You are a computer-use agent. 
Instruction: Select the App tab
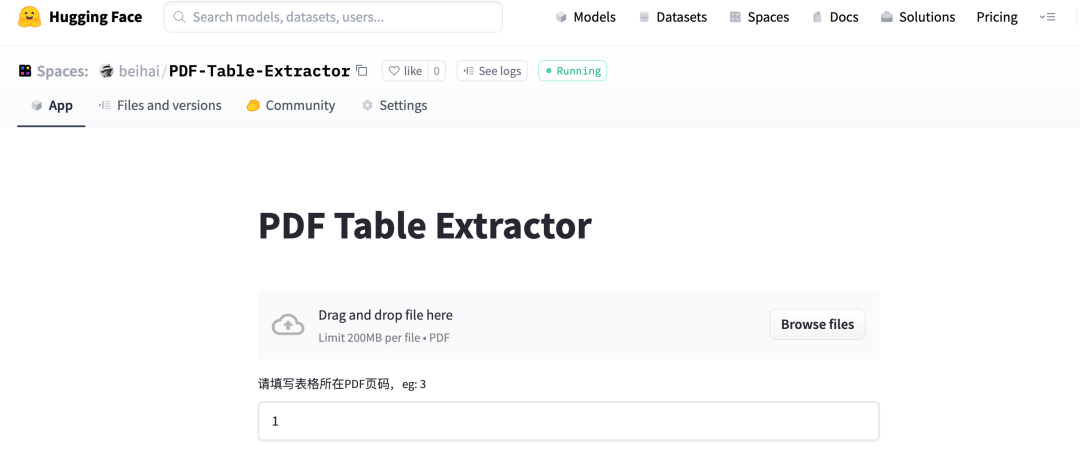52,105
